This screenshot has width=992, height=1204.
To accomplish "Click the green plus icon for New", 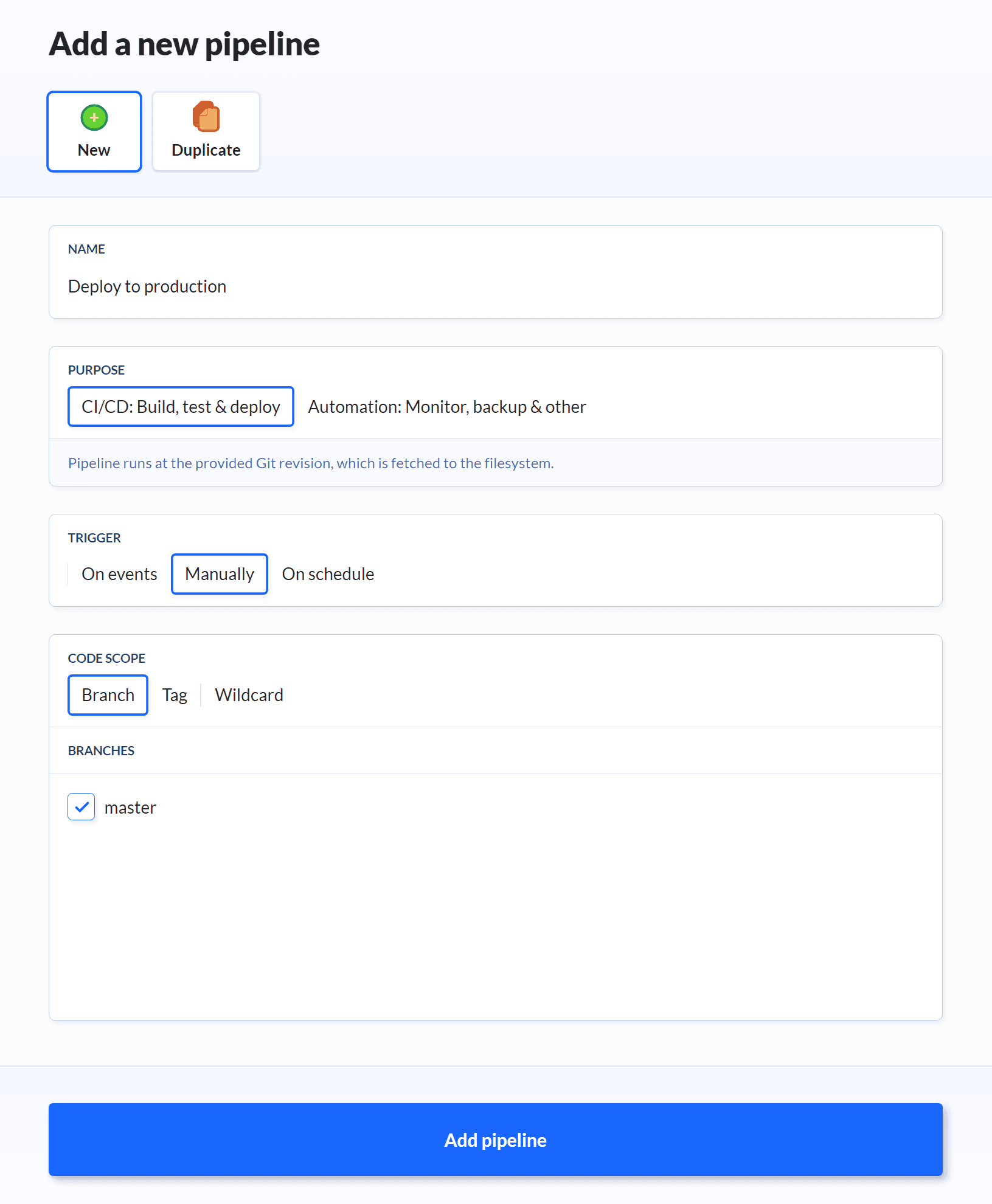I will 94,117.
